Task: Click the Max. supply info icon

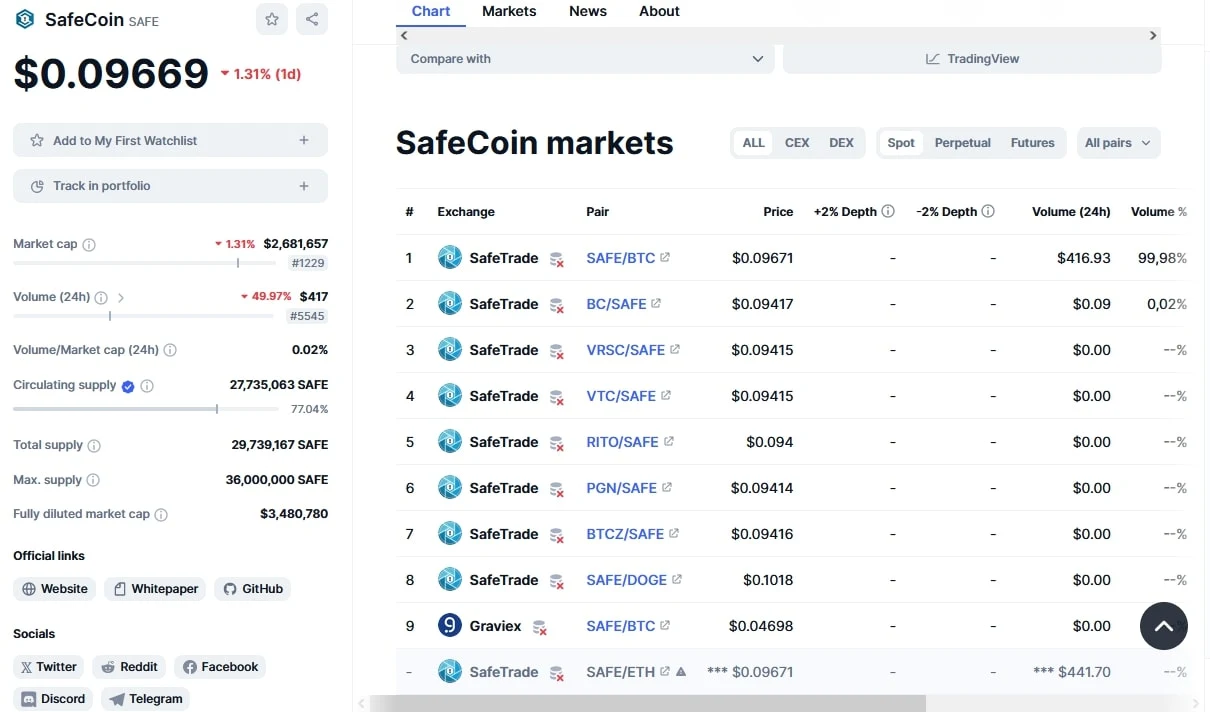Action: click(x=93, y=481)
